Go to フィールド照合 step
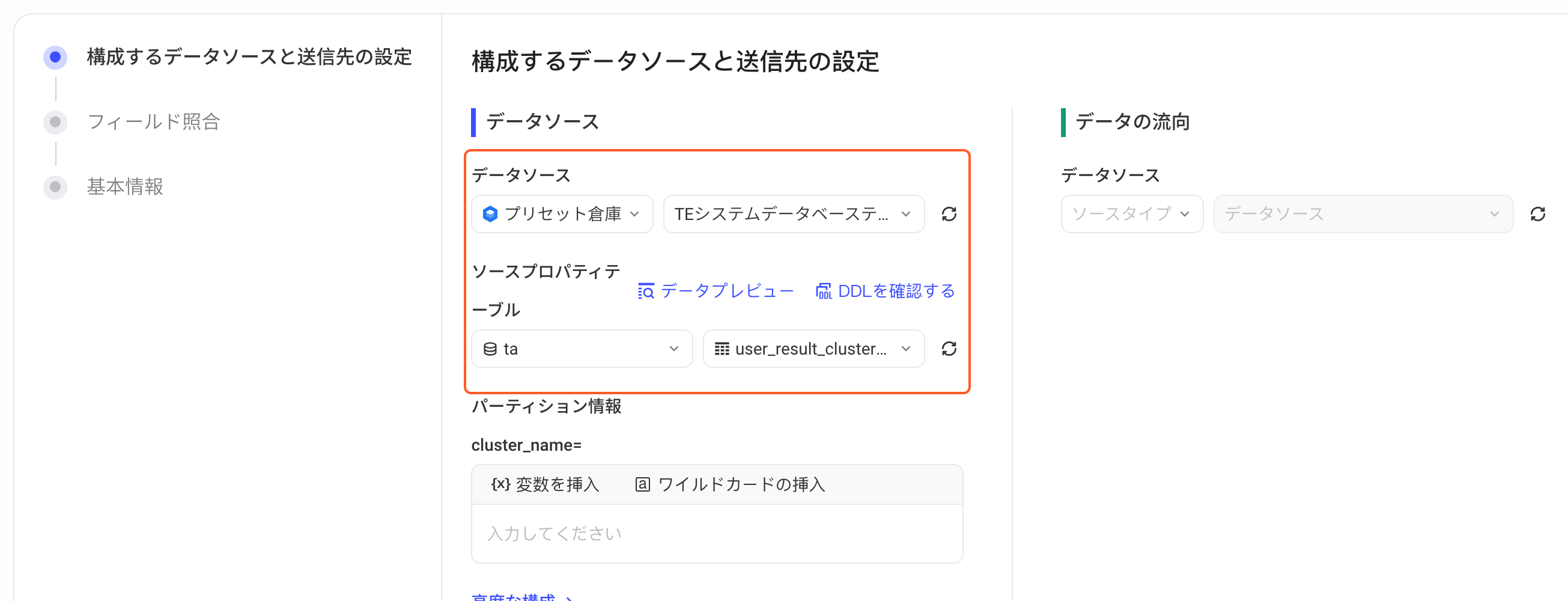 (153, 122)
